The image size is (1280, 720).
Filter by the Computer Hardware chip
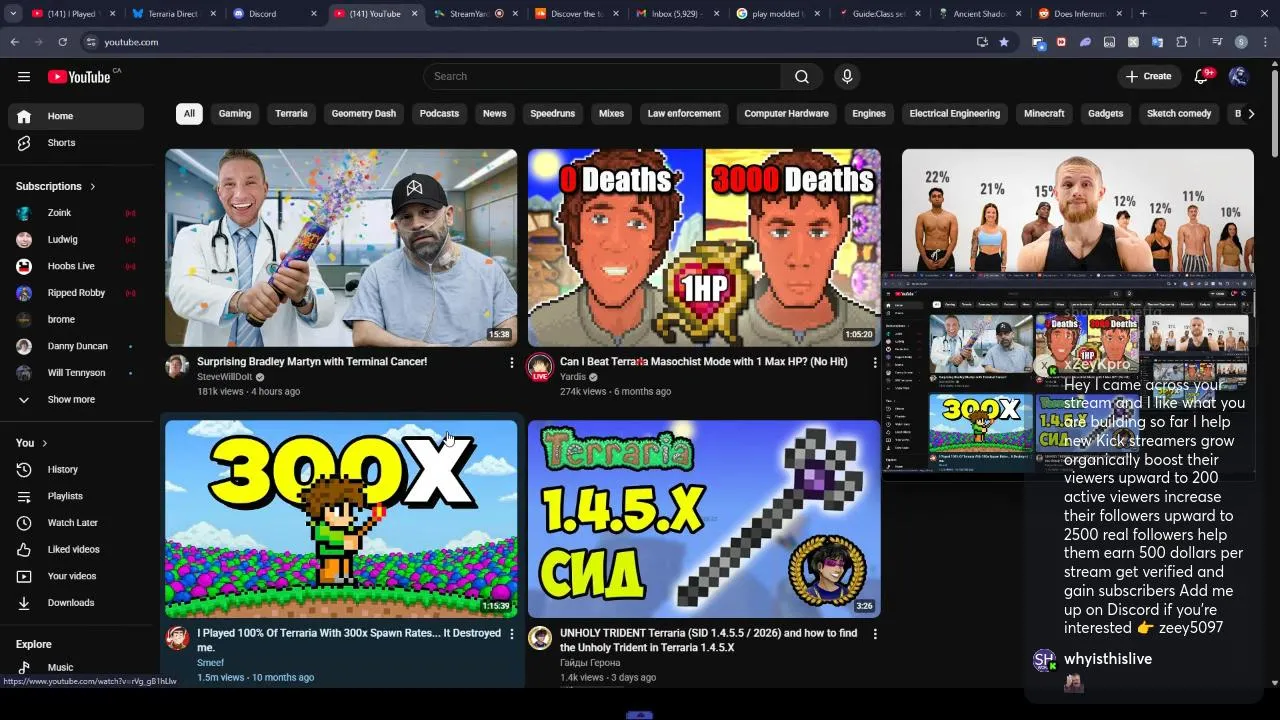[x=787, y=114]
